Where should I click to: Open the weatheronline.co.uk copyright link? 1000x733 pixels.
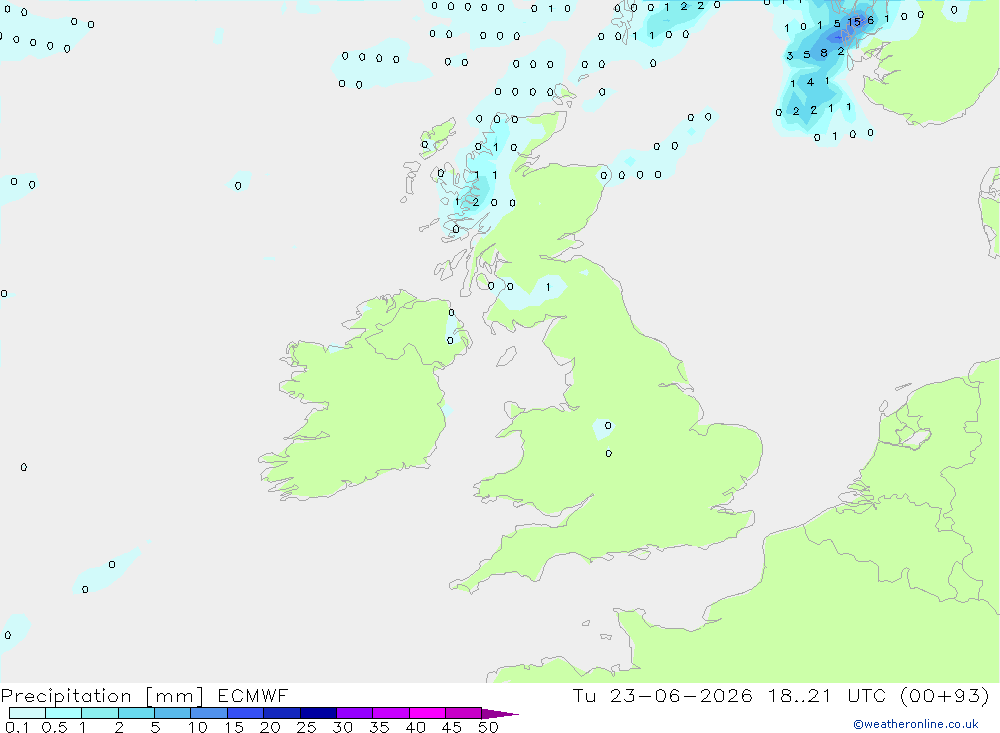coord(915,724)
